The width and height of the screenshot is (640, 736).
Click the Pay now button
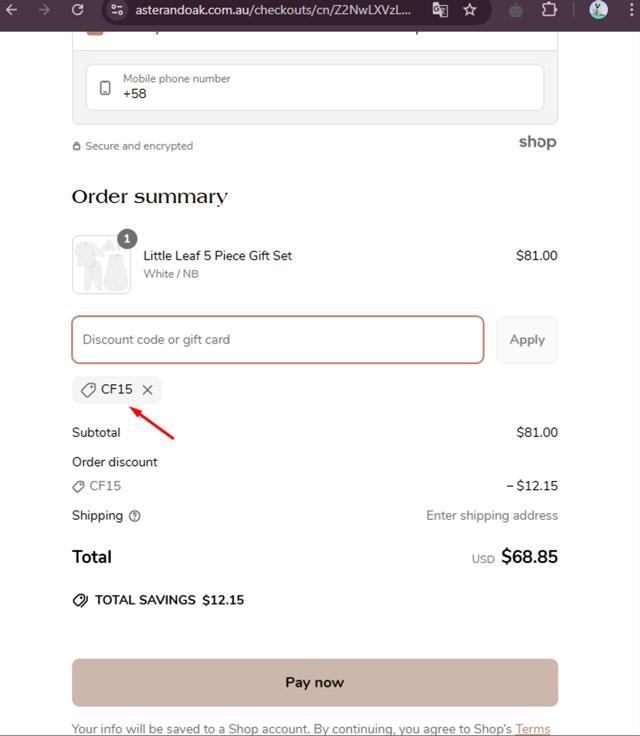(x=315, y=683)
